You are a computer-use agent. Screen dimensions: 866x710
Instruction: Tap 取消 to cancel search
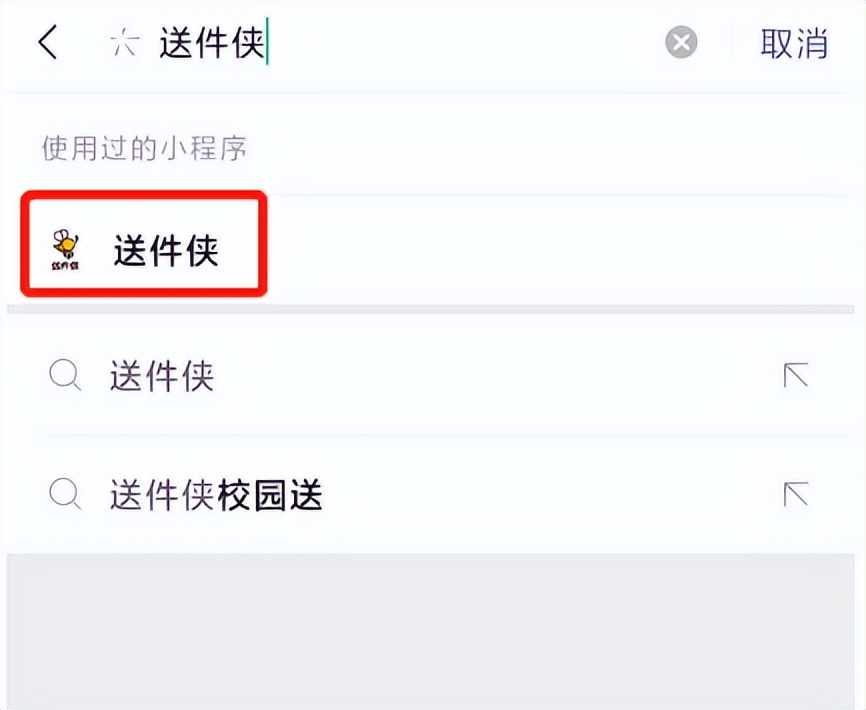794,43
